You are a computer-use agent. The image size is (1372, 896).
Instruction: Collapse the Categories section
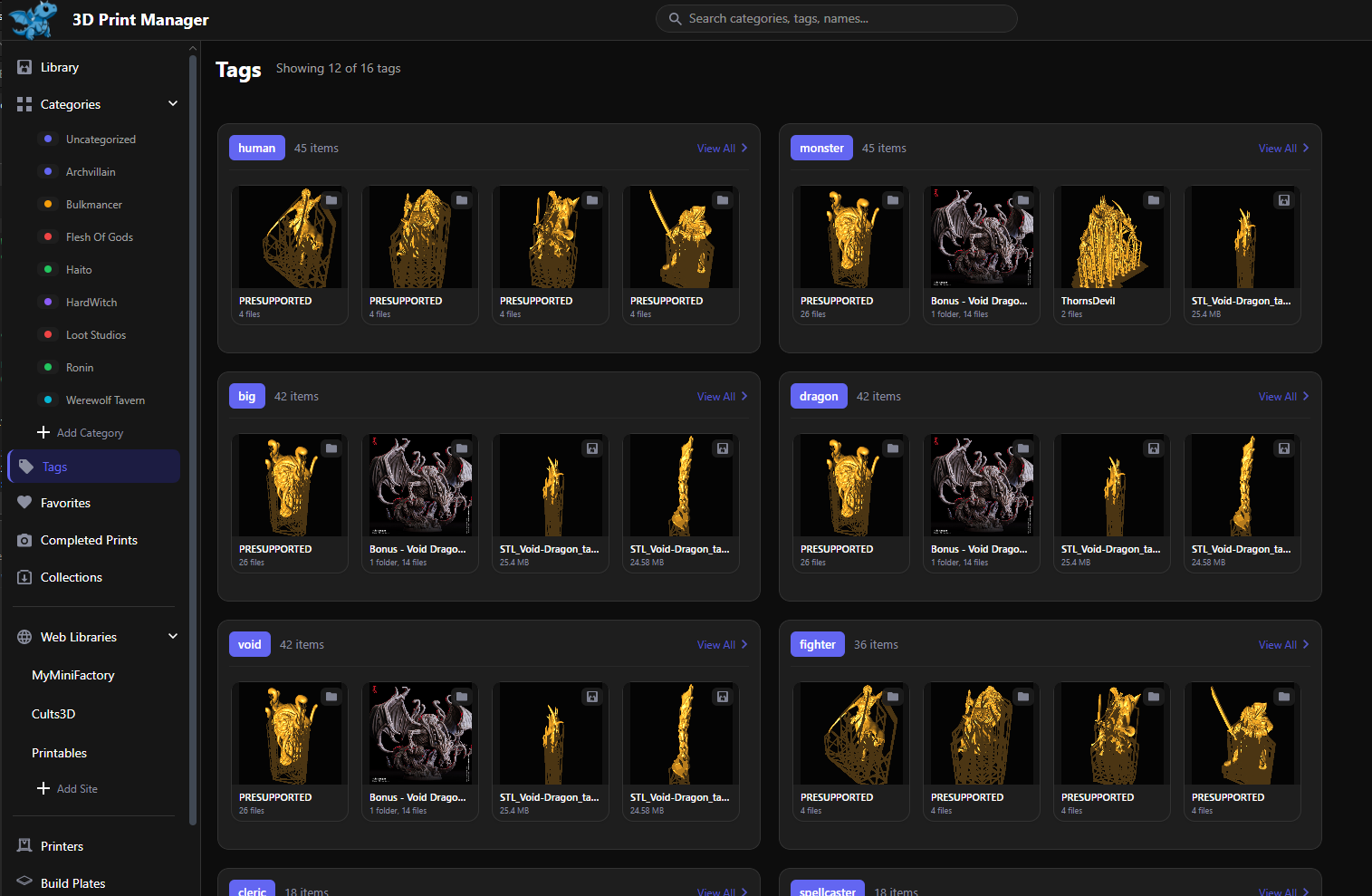(173, 103)
